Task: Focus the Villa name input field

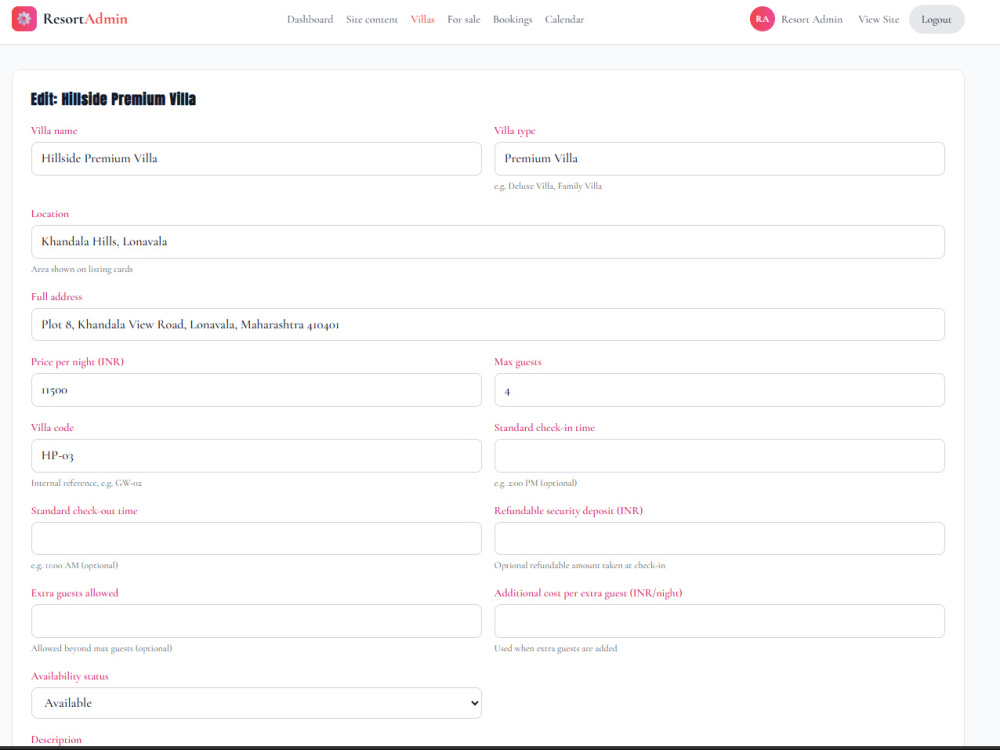Action: [256, 159]
